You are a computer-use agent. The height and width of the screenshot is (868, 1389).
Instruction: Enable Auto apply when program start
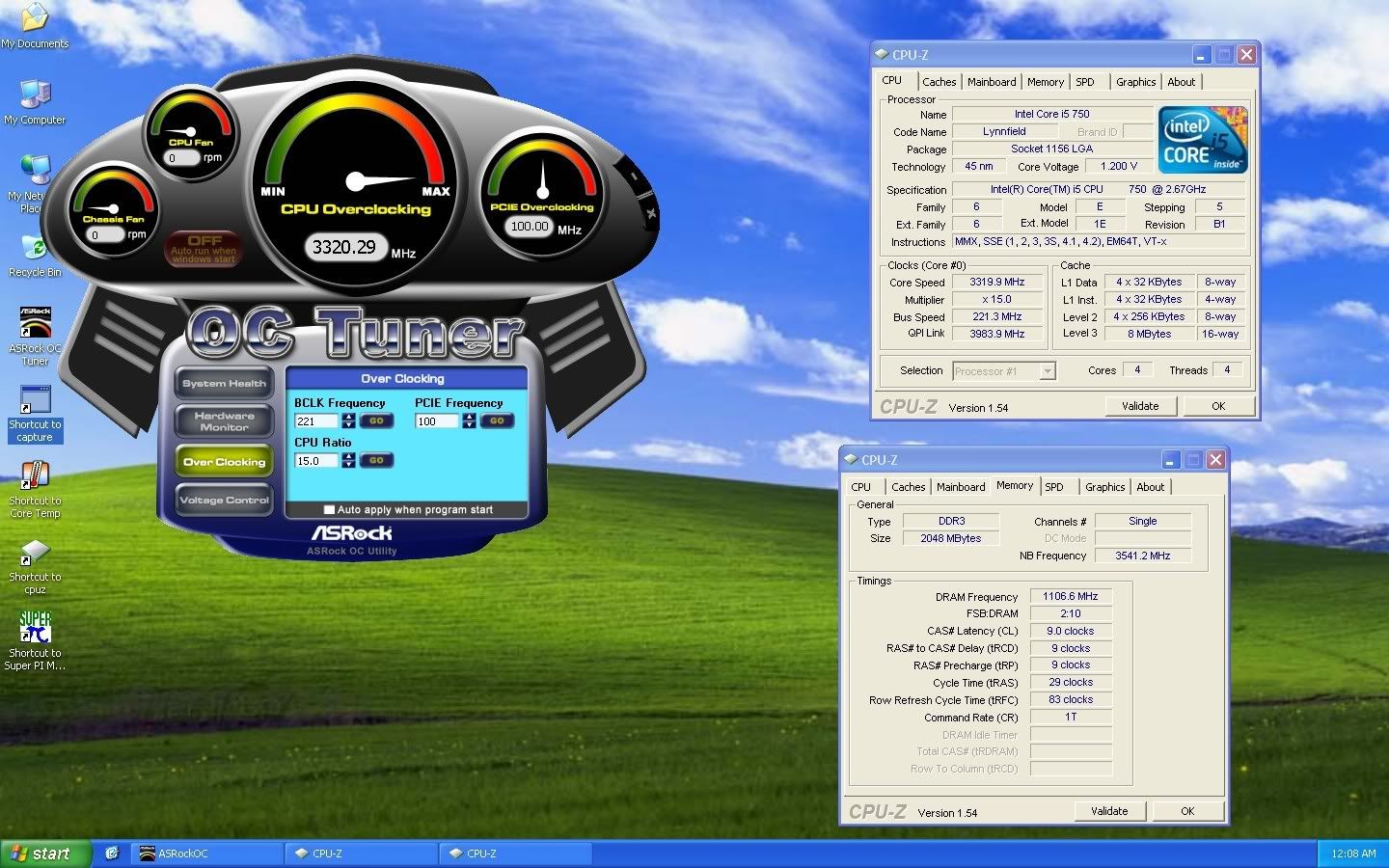(x=329, y=509)
